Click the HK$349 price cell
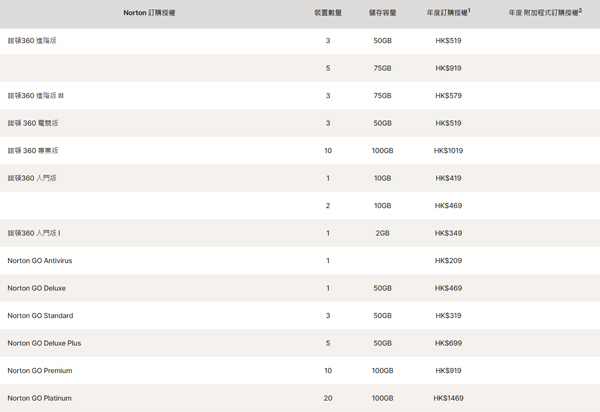The image size is (600, 412). (x=448, y=233)
